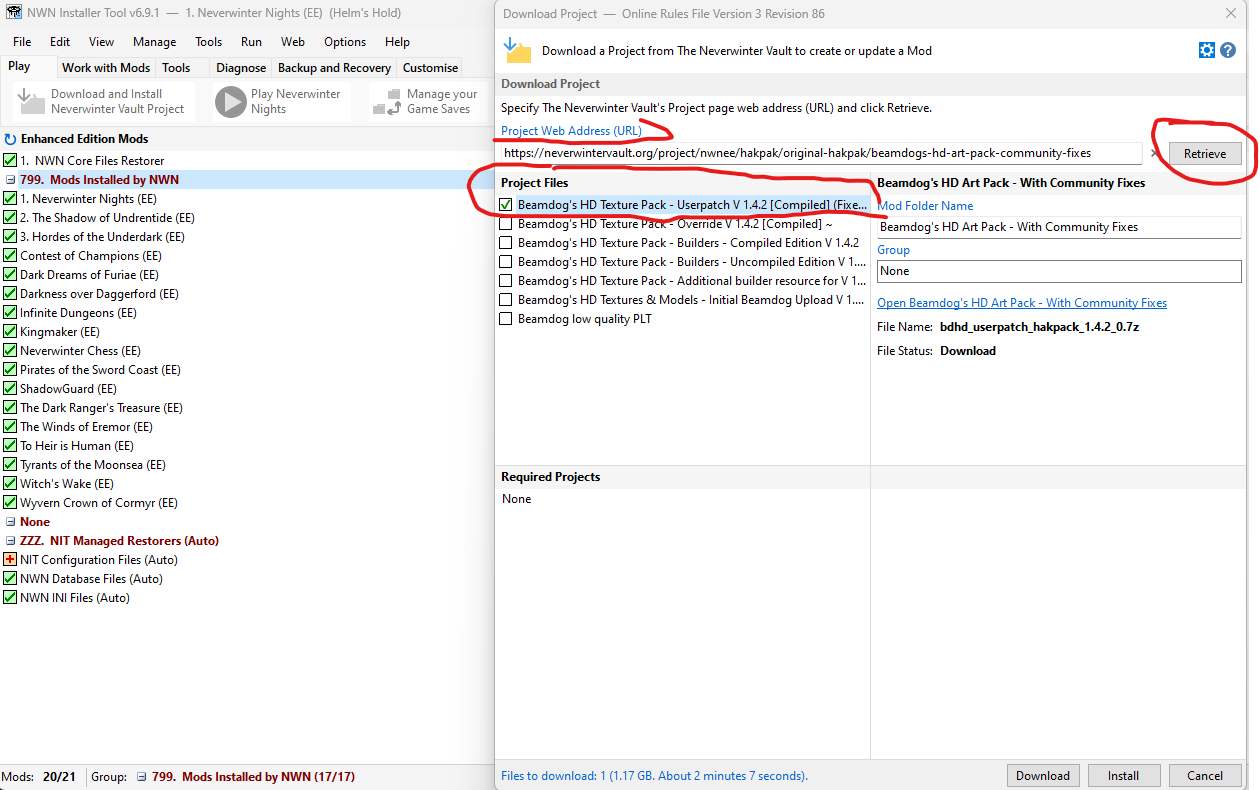Click the Play Neverwinter Nights play icon
Image resolution: width=1260 pixels, height=790 pixels.
[x=230, y=101]
